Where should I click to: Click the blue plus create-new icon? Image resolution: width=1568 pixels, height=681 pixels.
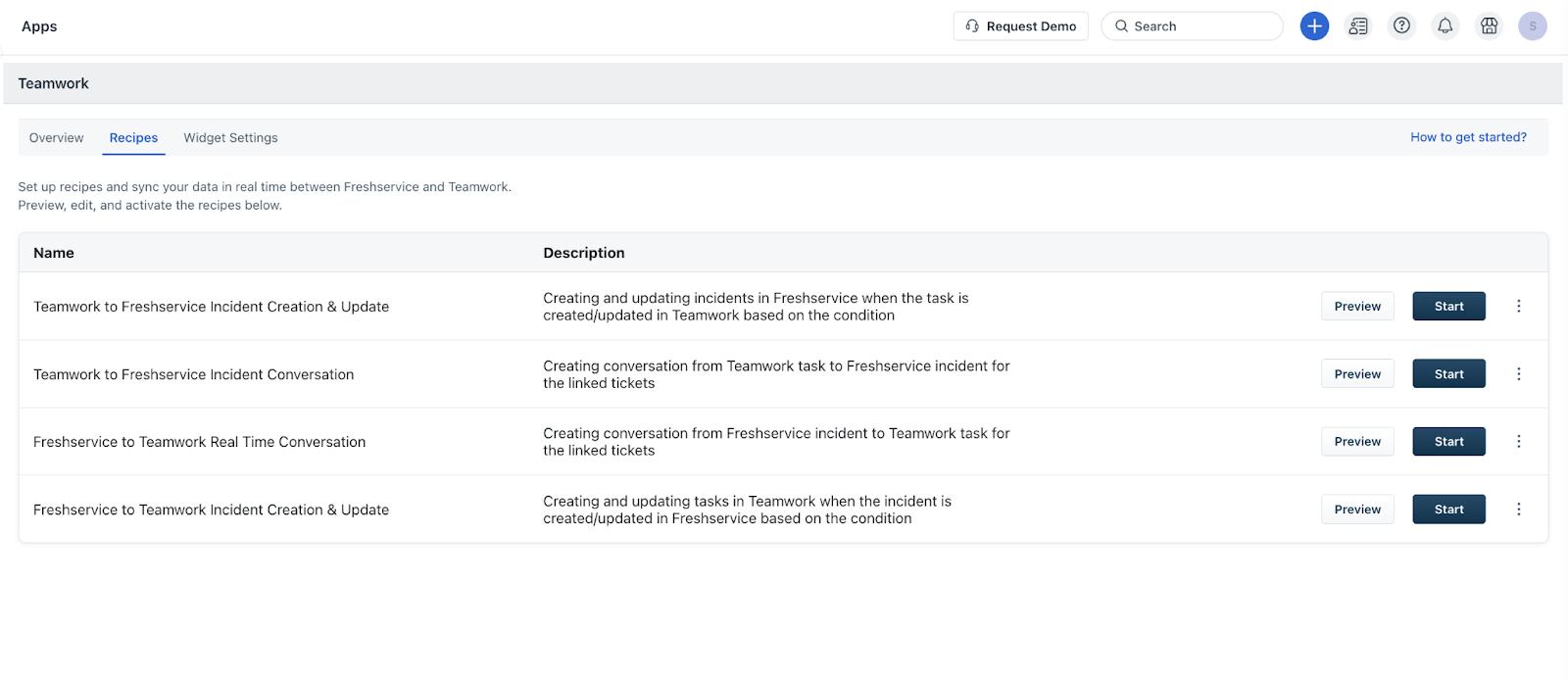coord(1314,26)
